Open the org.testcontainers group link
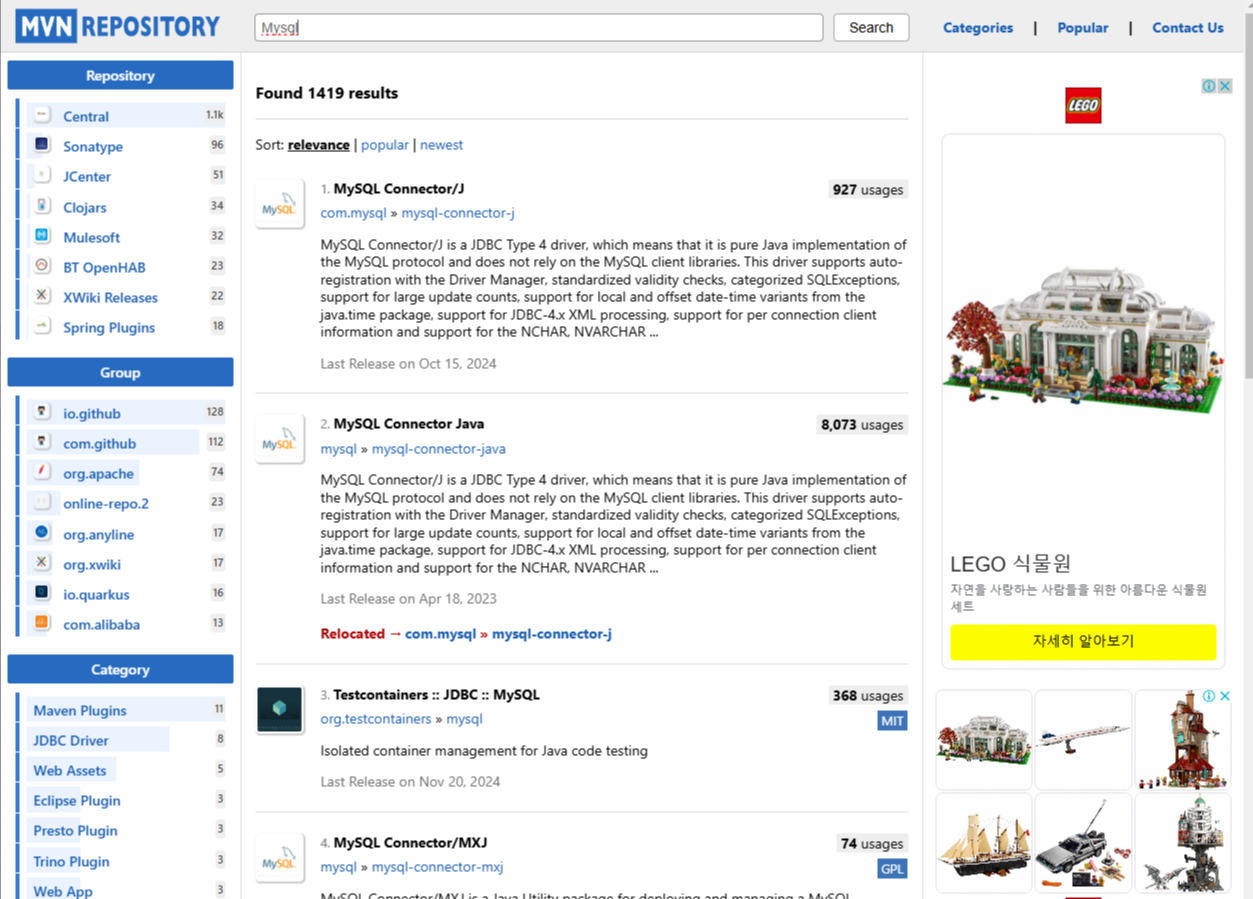This screenshot has width=1253, height=899. [376, 719]
